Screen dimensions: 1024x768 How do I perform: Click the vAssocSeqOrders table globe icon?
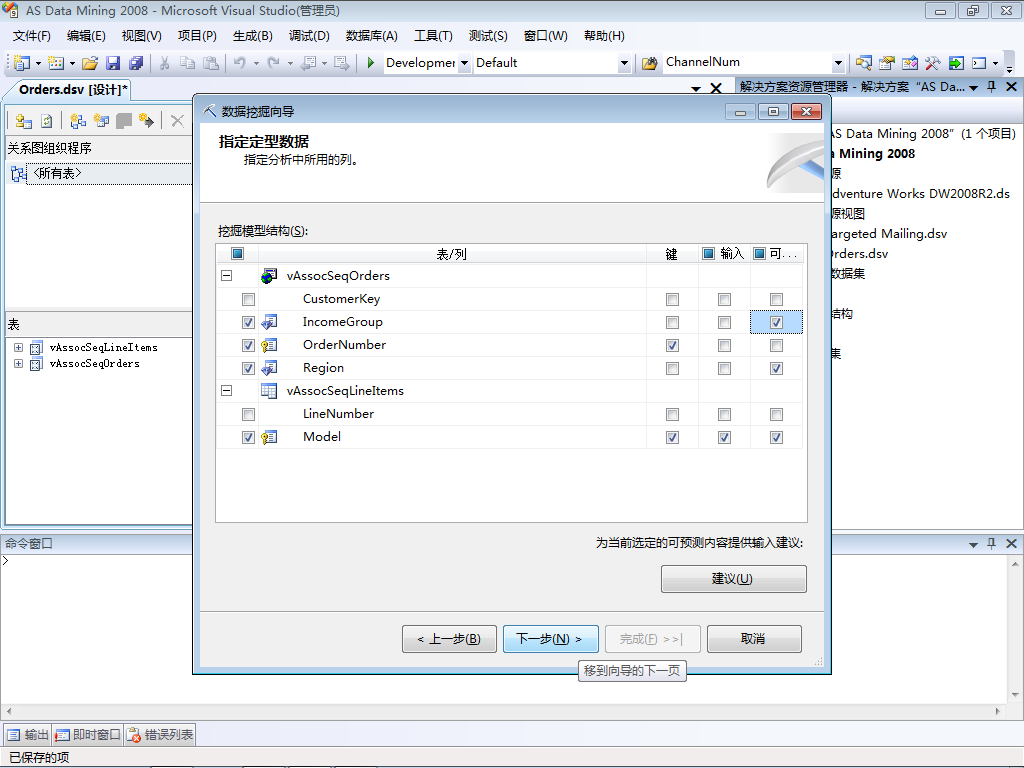269,276
